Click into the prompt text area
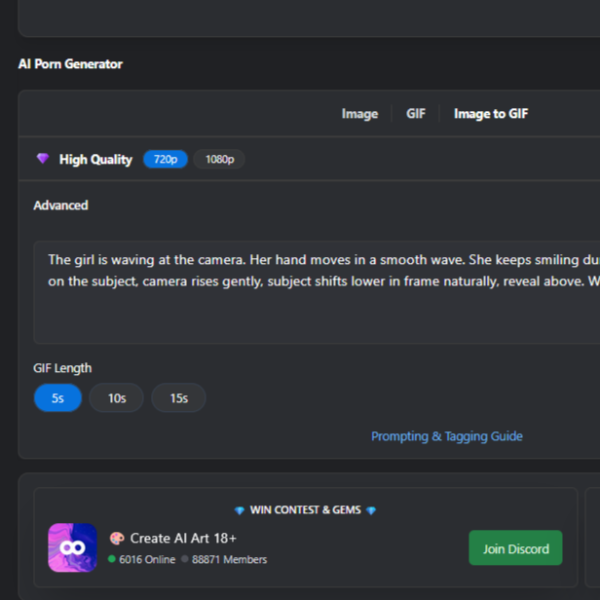This screenshot has height=600, width=600. [x=317, y=293]
